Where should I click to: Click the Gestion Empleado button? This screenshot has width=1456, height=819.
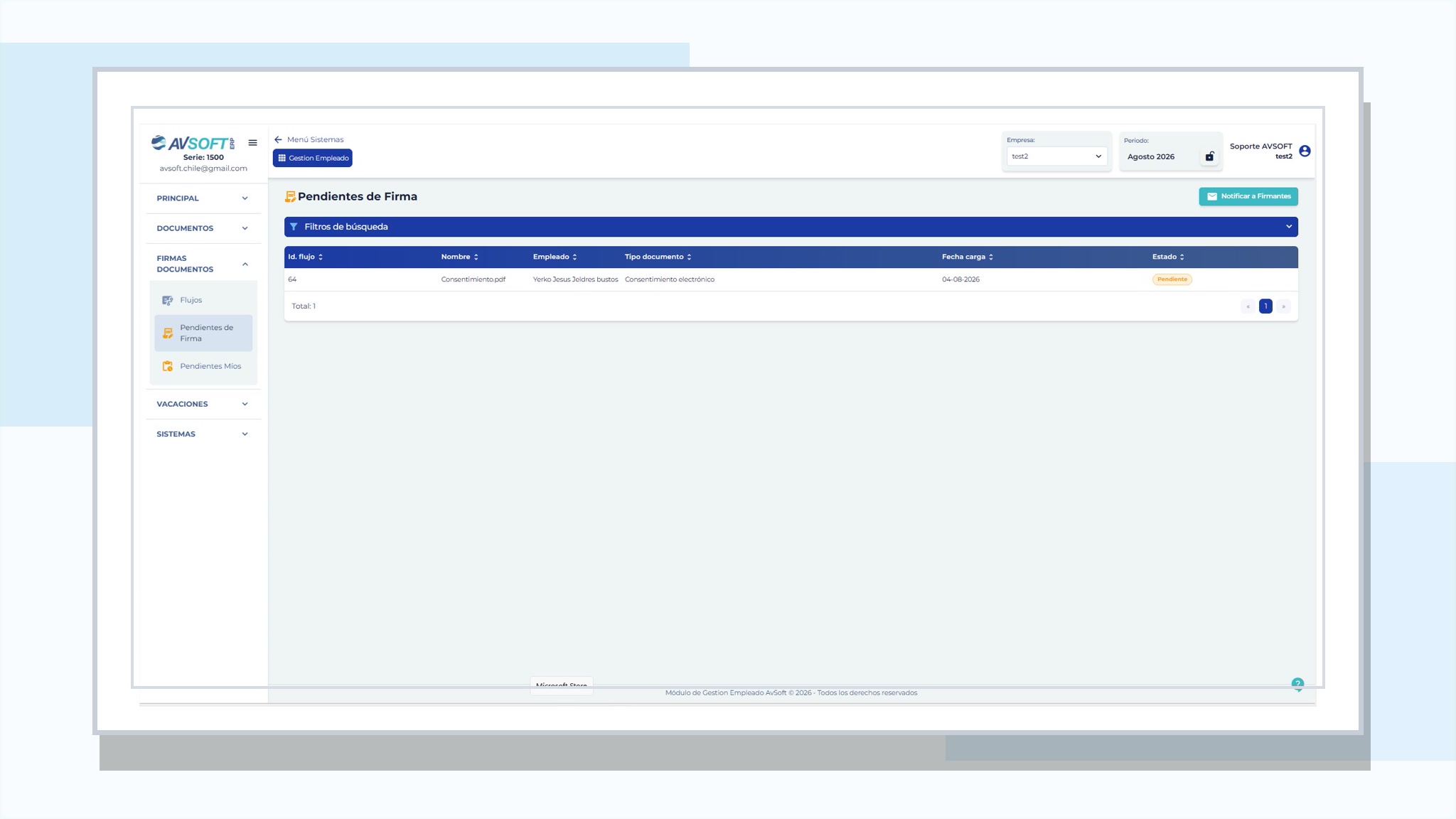click(313, 158)
